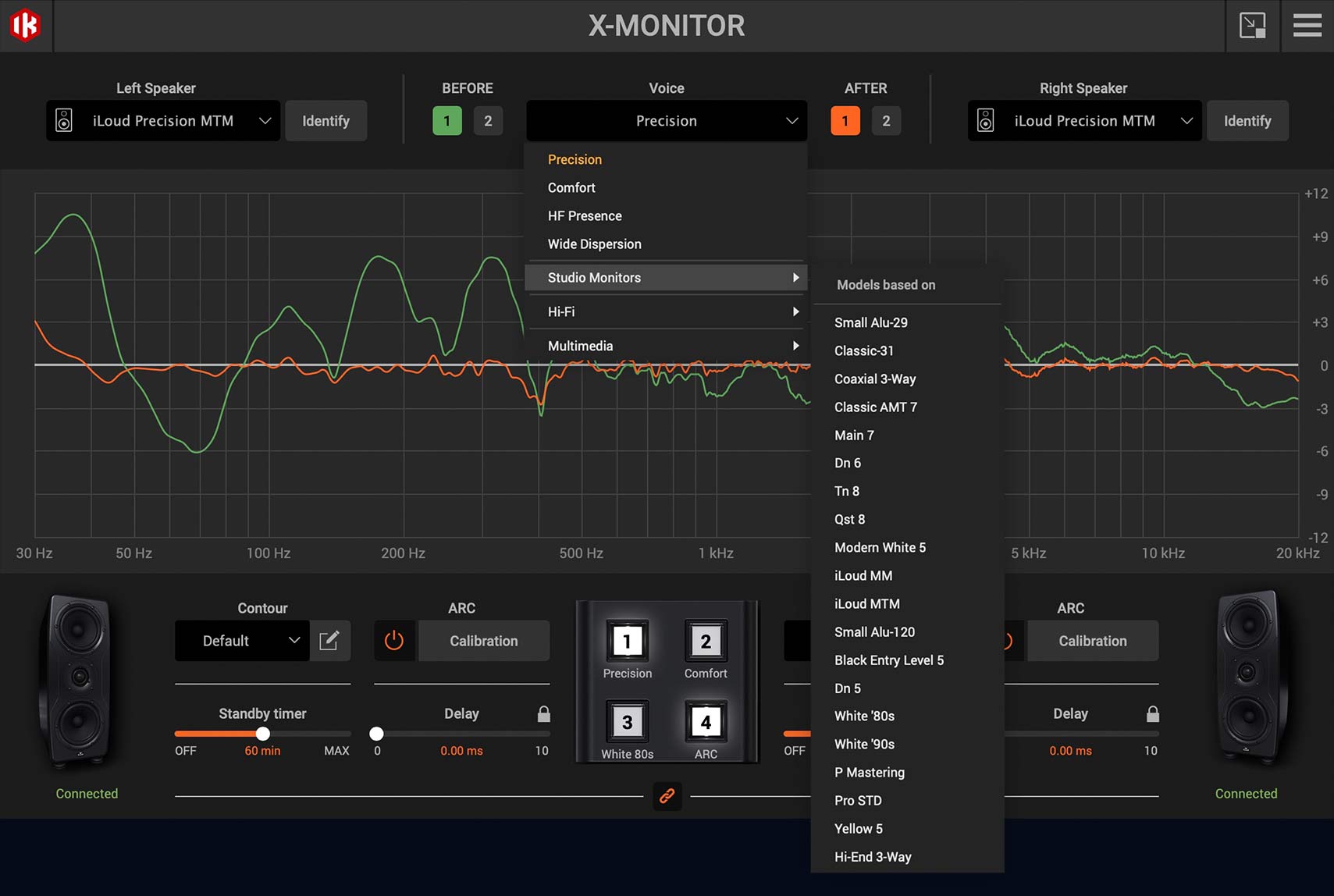Screen dimensions: 1334x896
Task: Select the ARC voicing button labeled 4
Action: tap(705, 722)
